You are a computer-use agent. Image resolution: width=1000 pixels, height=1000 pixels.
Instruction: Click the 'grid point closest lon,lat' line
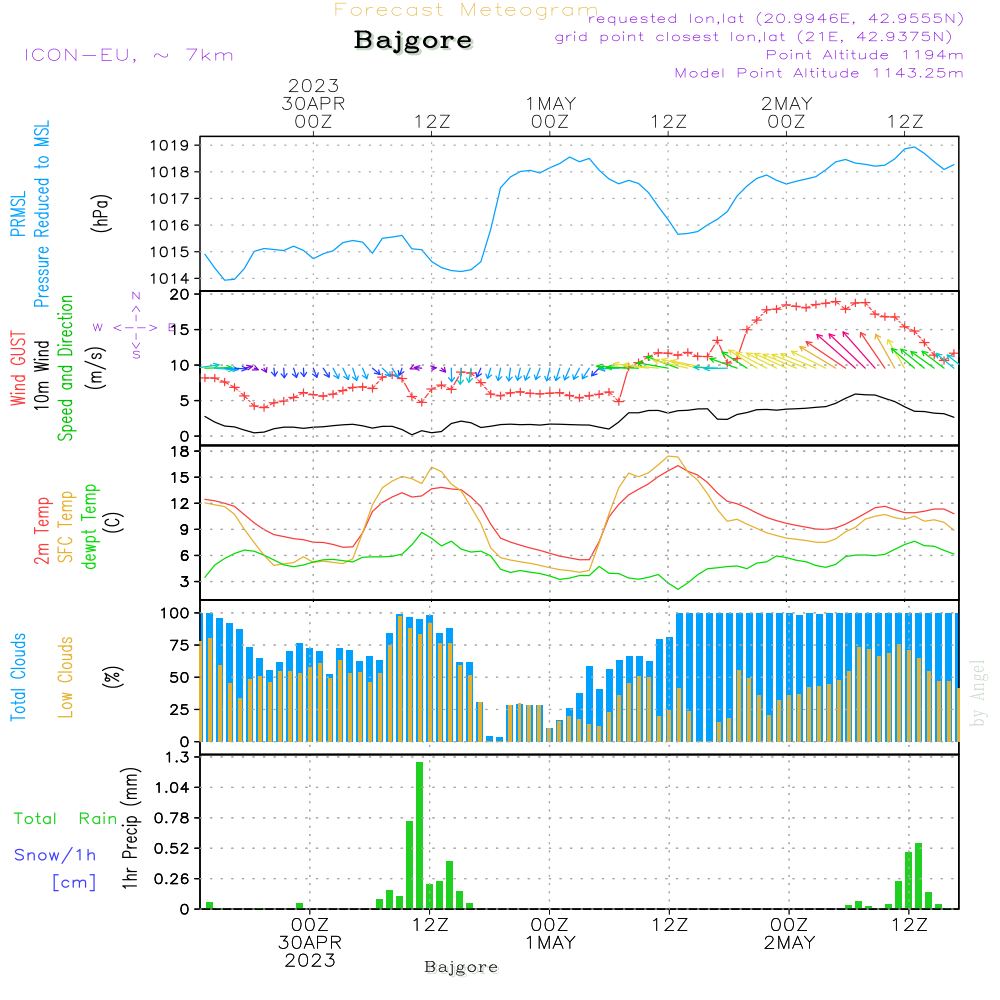coord(753,37)
